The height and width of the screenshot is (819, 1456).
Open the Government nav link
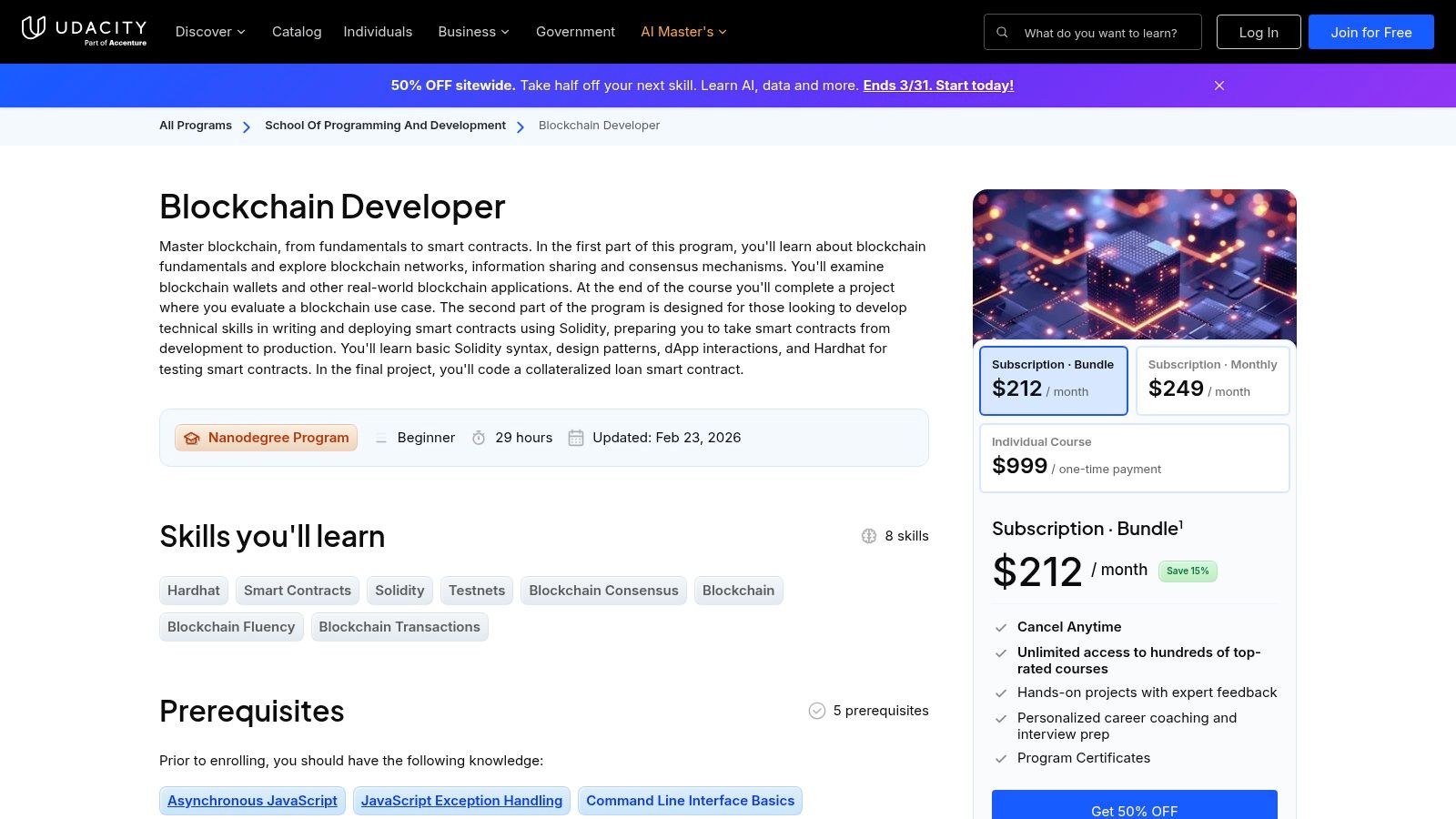click(x=575, y=32)
